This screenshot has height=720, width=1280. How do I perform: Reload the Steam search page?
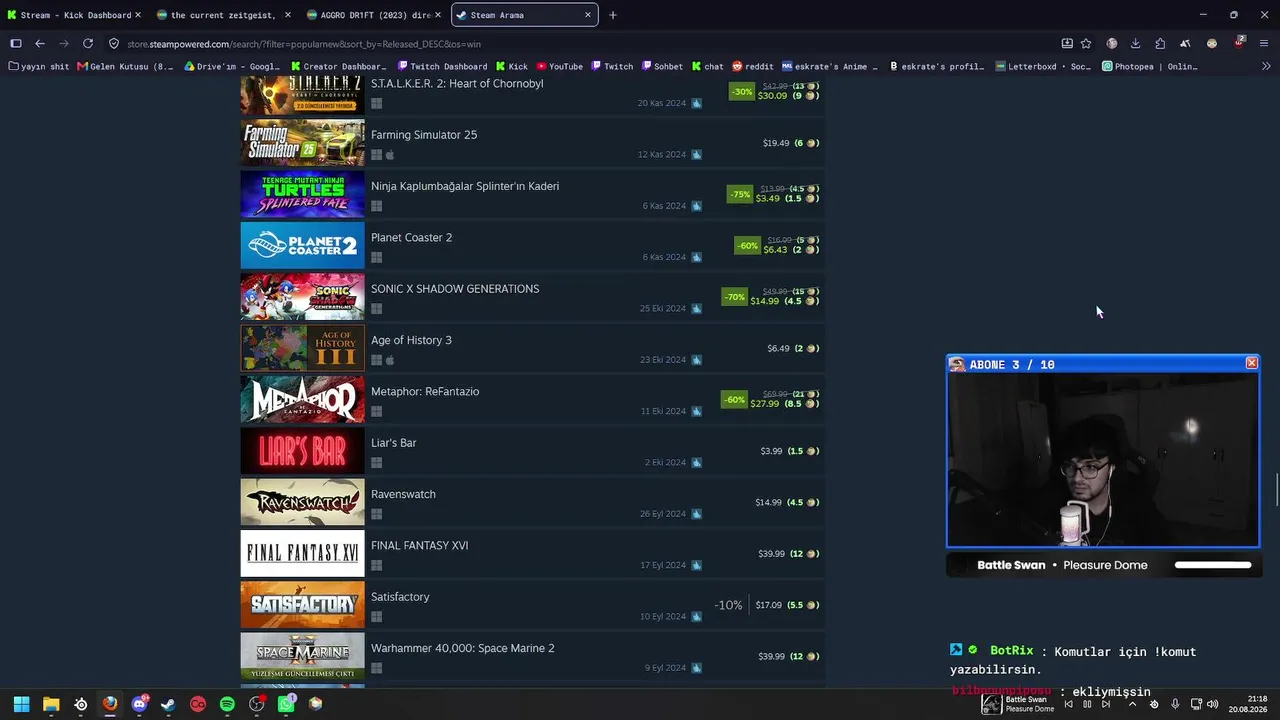click(88, 44)
